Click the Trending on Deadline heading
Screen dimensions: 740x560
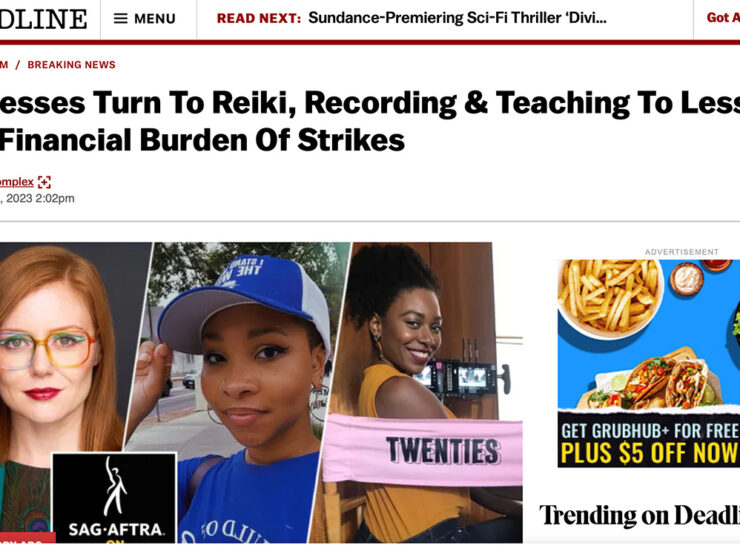pyautogui.click(x=639, y=515)
